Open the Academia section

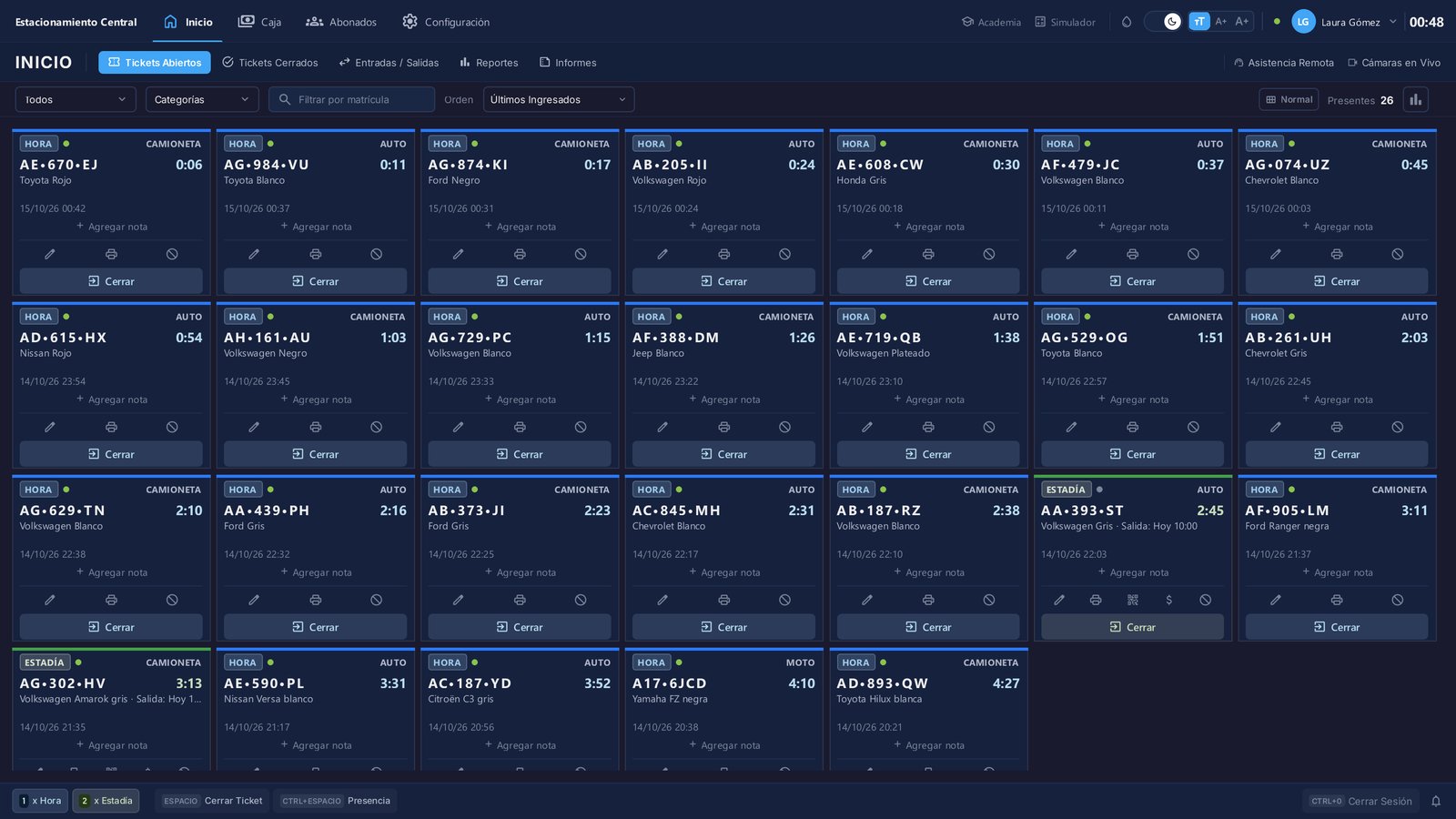click(991, 22)
